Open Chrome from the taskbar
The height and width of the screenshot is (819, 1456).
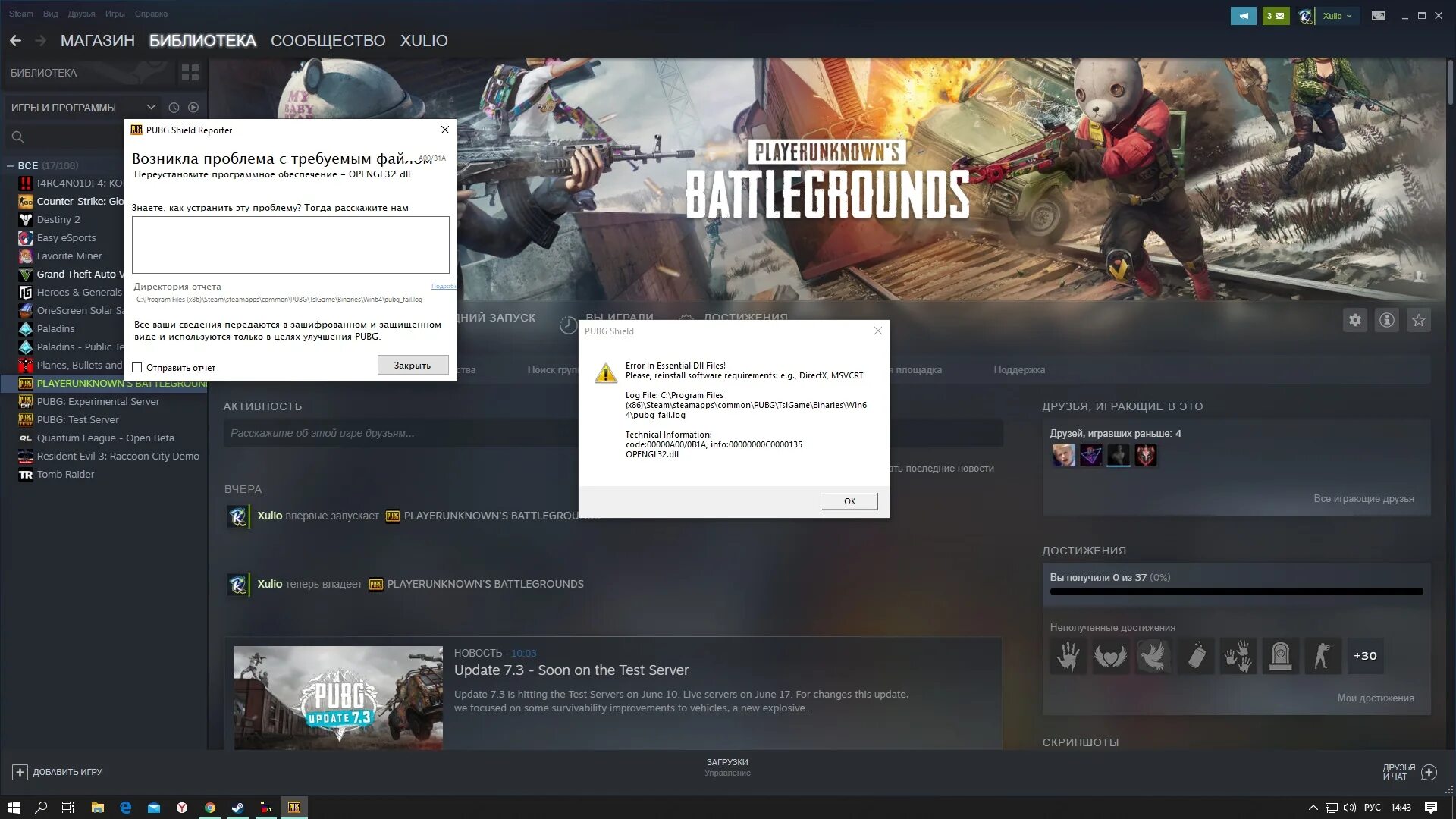pos(210,808)
